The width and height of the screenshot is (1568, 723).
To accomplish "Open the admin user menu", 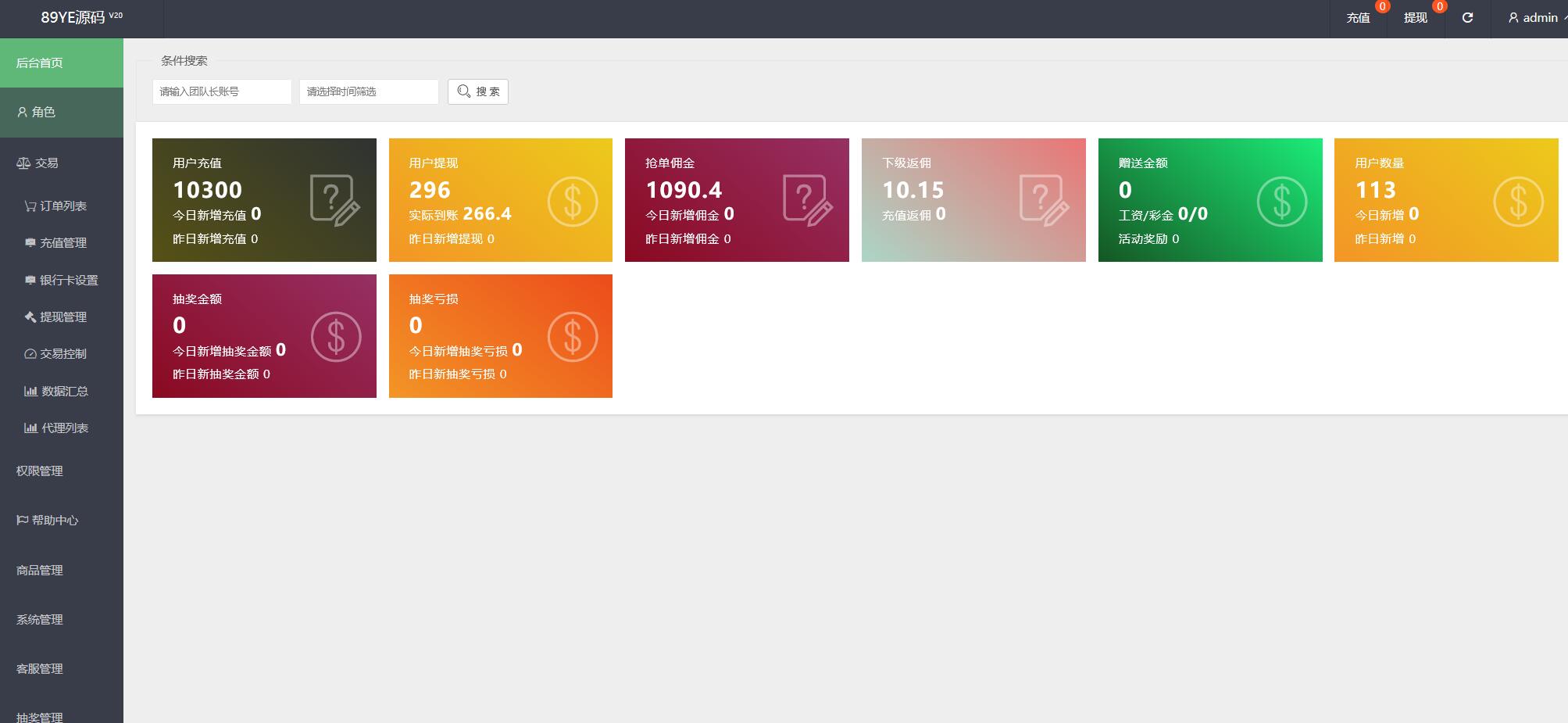I will [1537, 17].
